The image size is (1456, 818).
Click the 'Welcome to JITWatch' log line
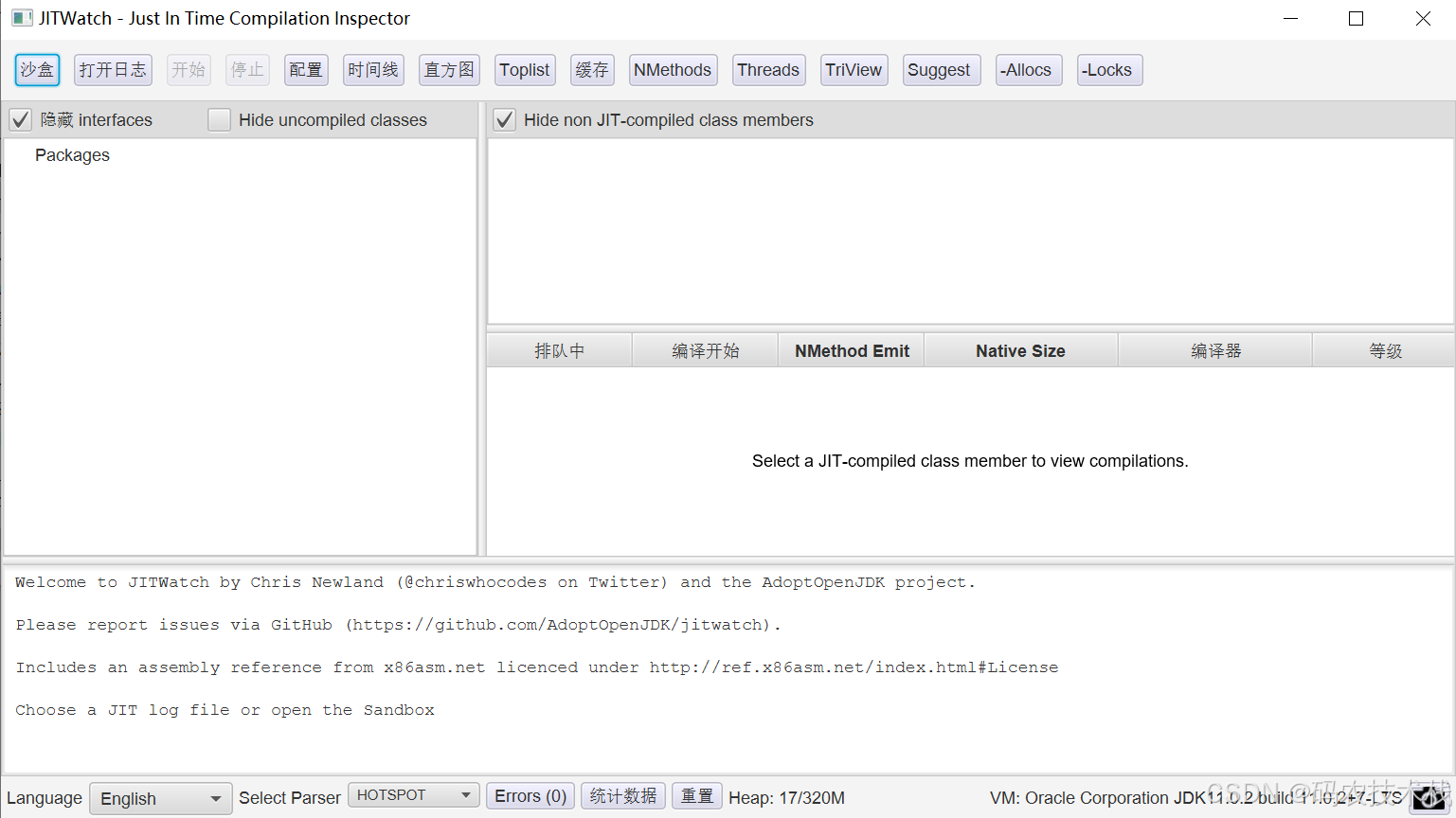494,582
